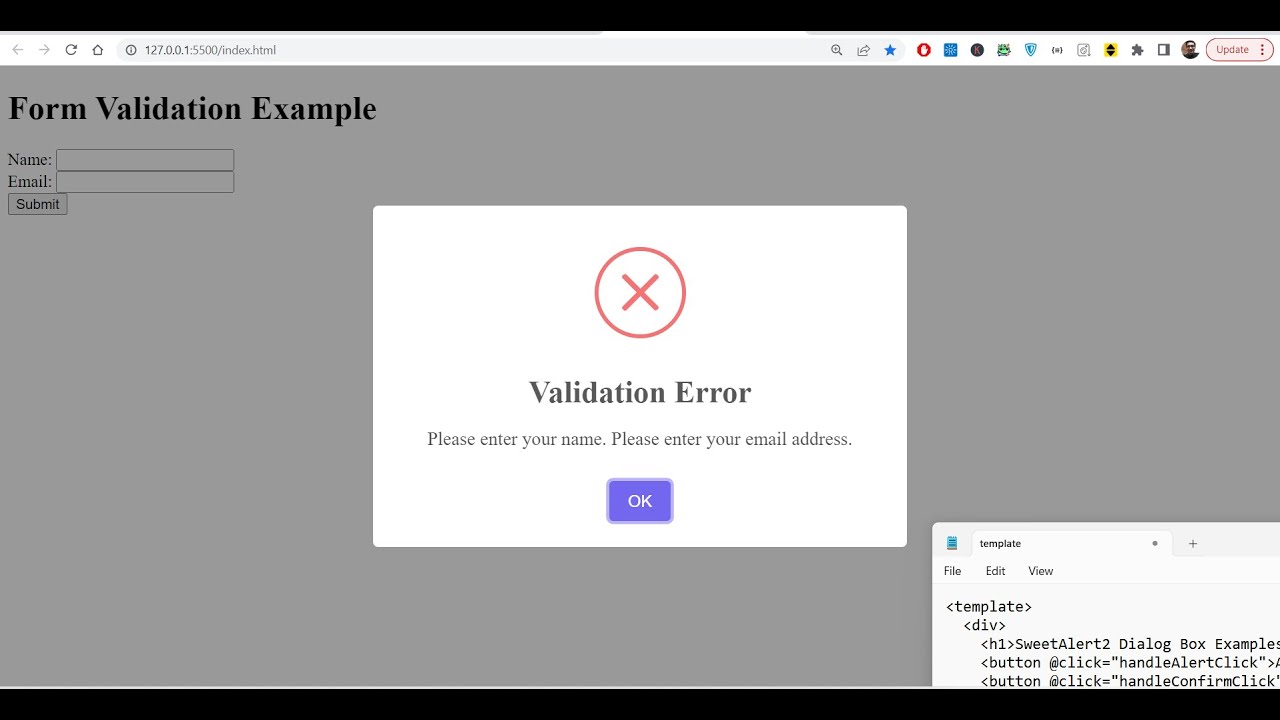Open the zoom magnifier icon in address bar
This screenshot has height=720, width=1280.
[x=837, y=50]
